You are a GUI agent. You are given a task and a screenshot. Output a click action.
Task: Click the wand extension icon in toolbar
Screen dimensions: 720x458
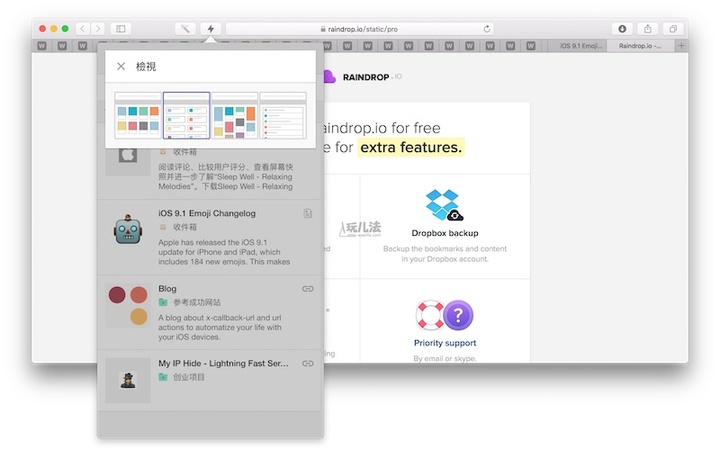click(186, 29)
